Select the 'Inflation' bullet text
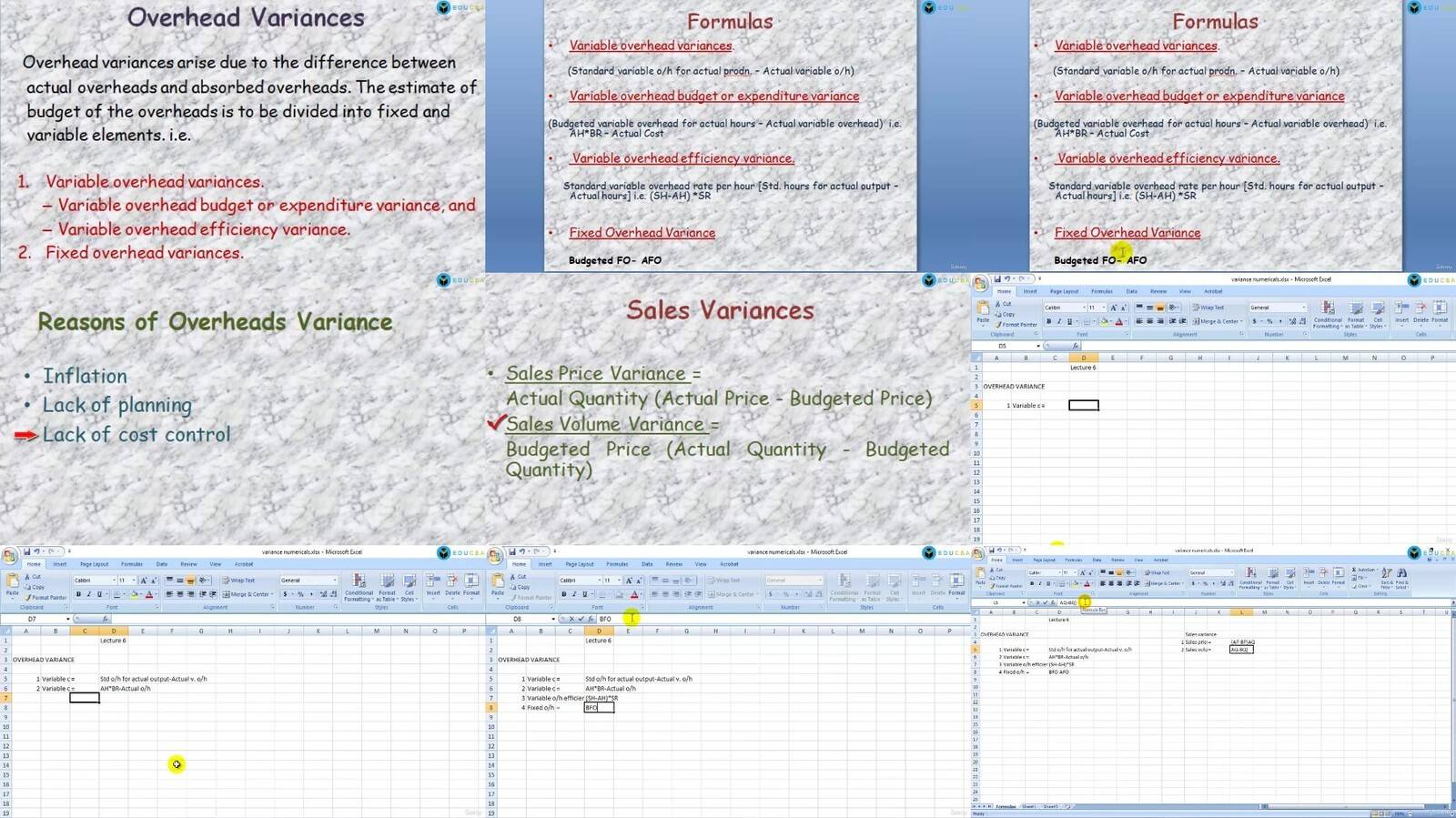1456x818 pixels. coord(85,376)
